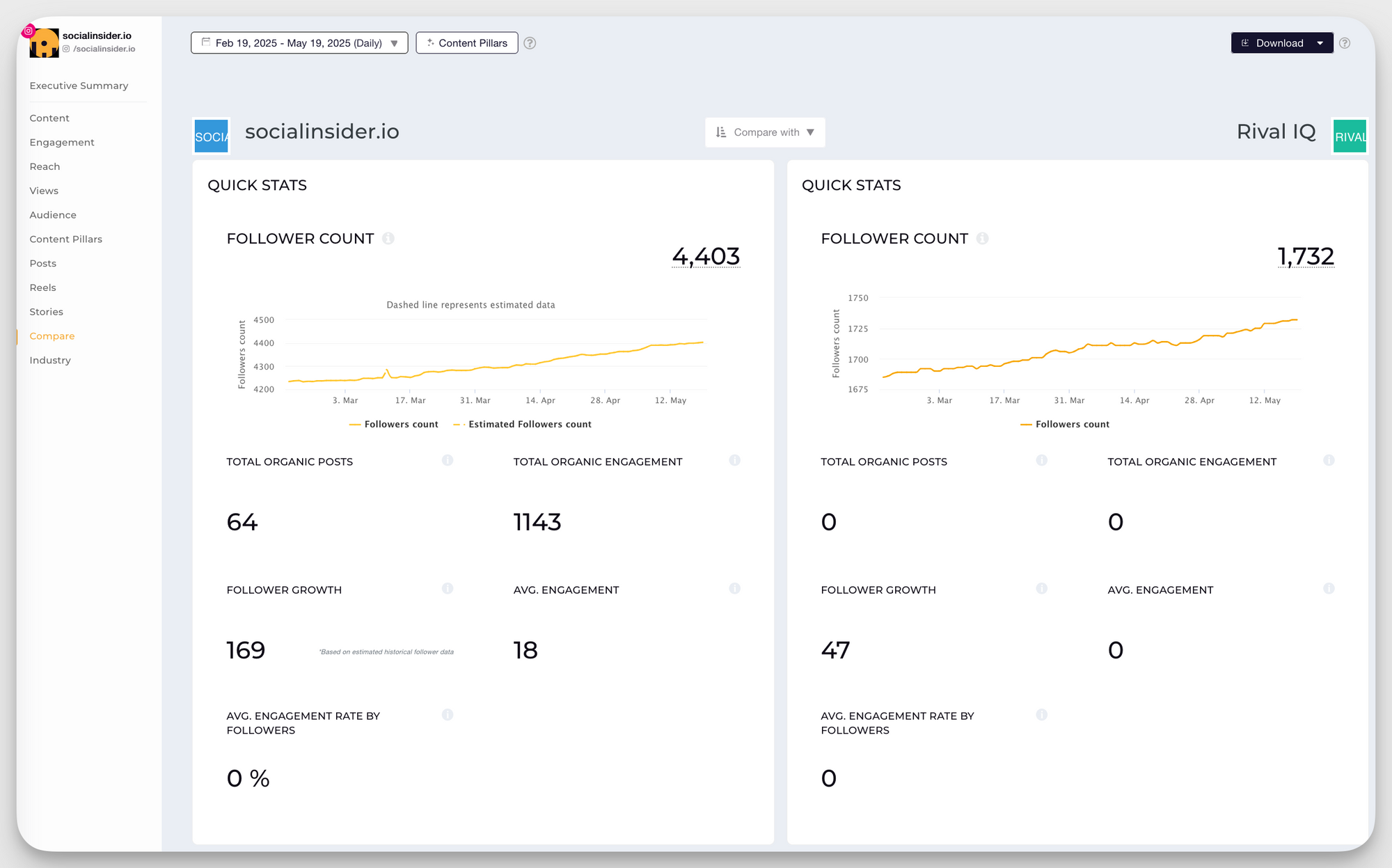Show info for Rival IQ Avg. Engagement
This screenshot has height=868, width=1392.
(1329, 588)
